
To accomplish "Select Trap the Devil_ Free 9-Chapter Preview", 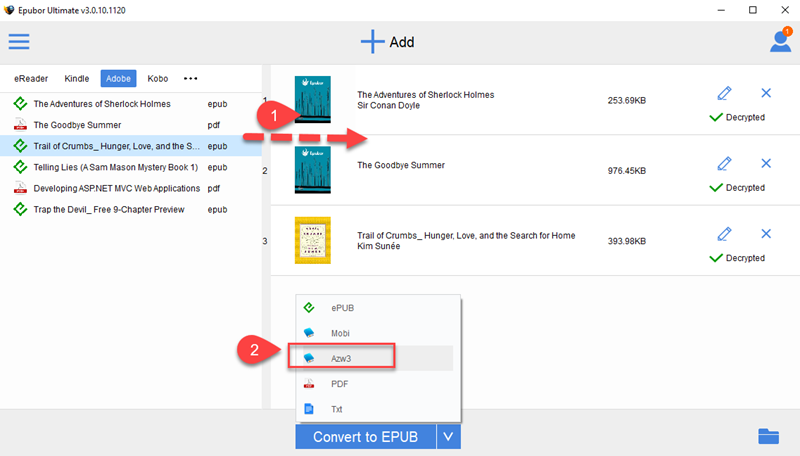I will pyautogui.click(x=131, y=209).
